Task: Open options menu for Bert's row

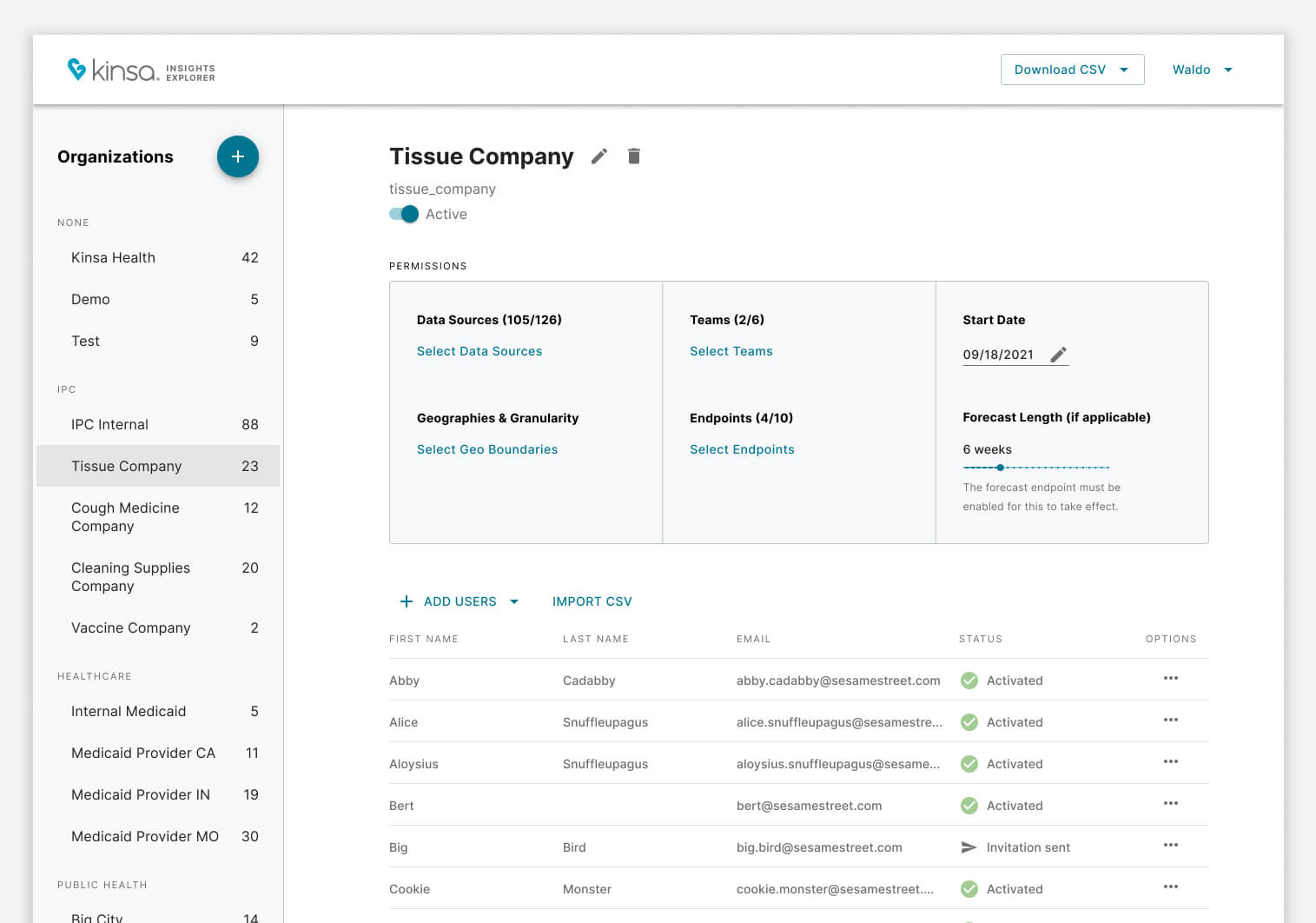Action: [1170, 803]
